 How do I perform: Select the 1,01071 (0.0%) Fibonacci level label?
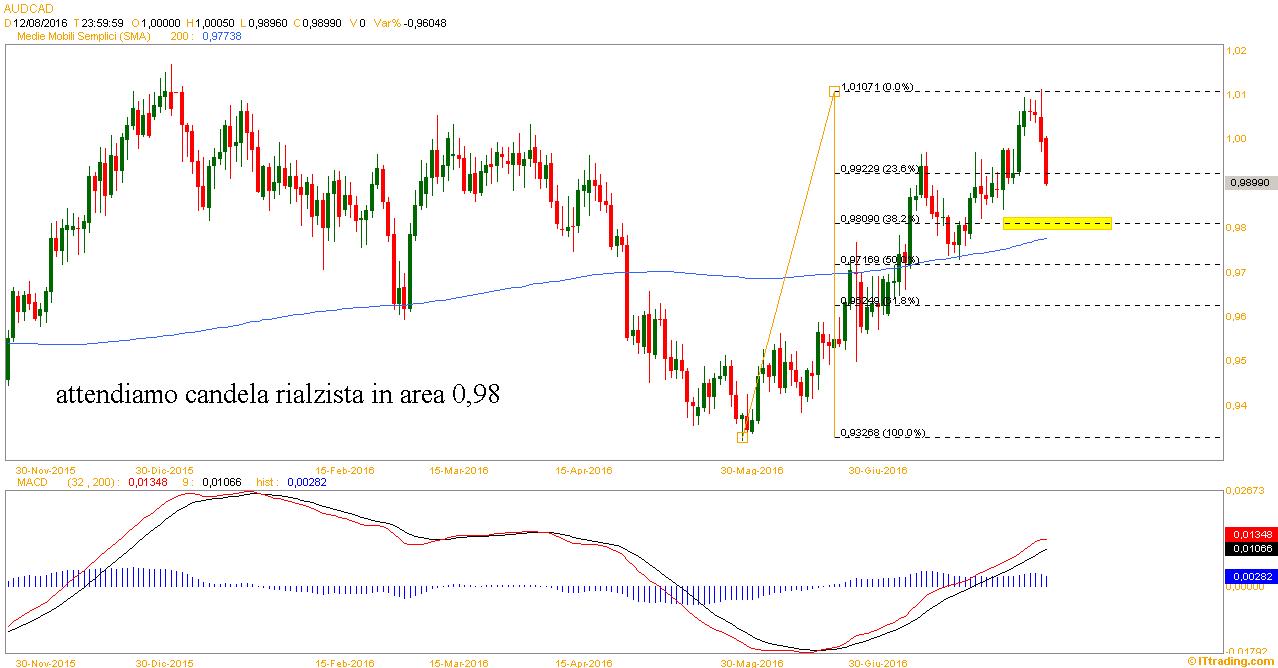click(877, 87)
